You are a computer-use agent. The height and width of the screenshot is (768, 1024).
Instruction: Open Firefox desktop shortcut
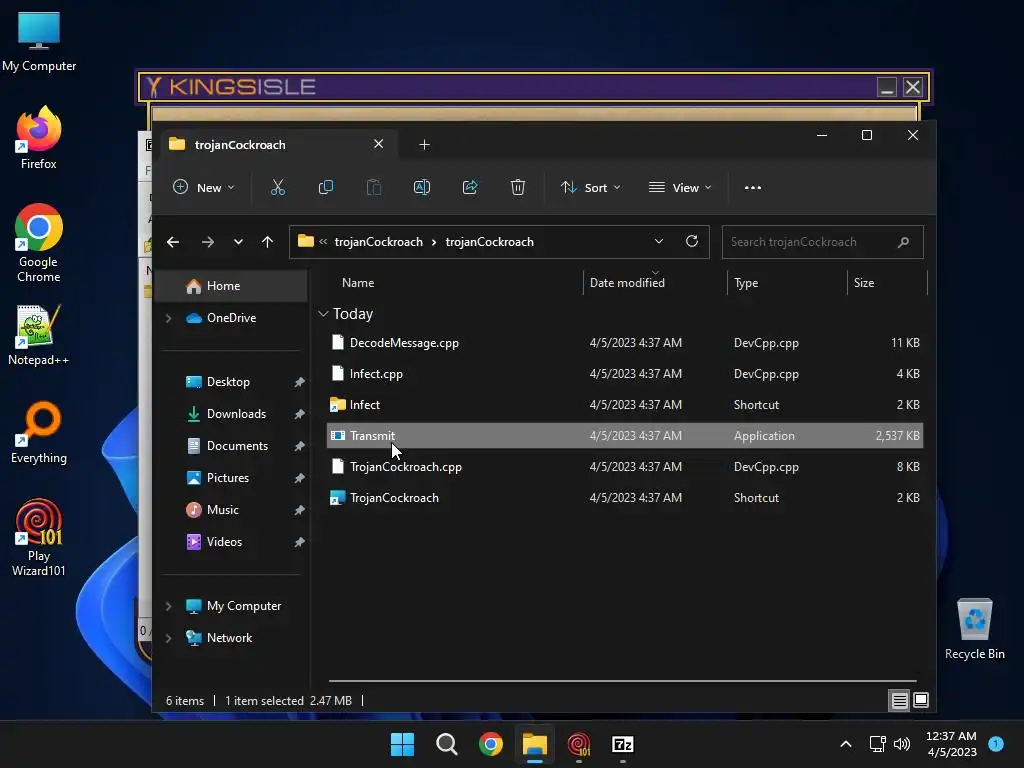click(39, 138)
